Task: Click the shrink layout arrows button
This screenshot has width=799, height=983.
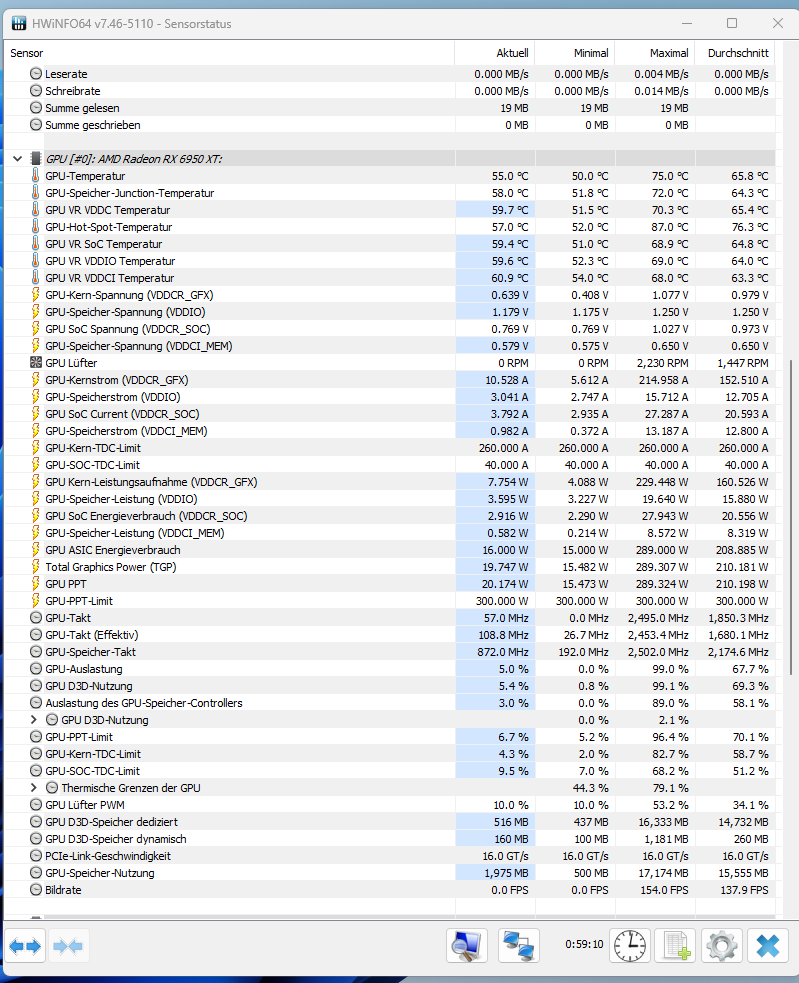Action: click(x=68, y=946)
